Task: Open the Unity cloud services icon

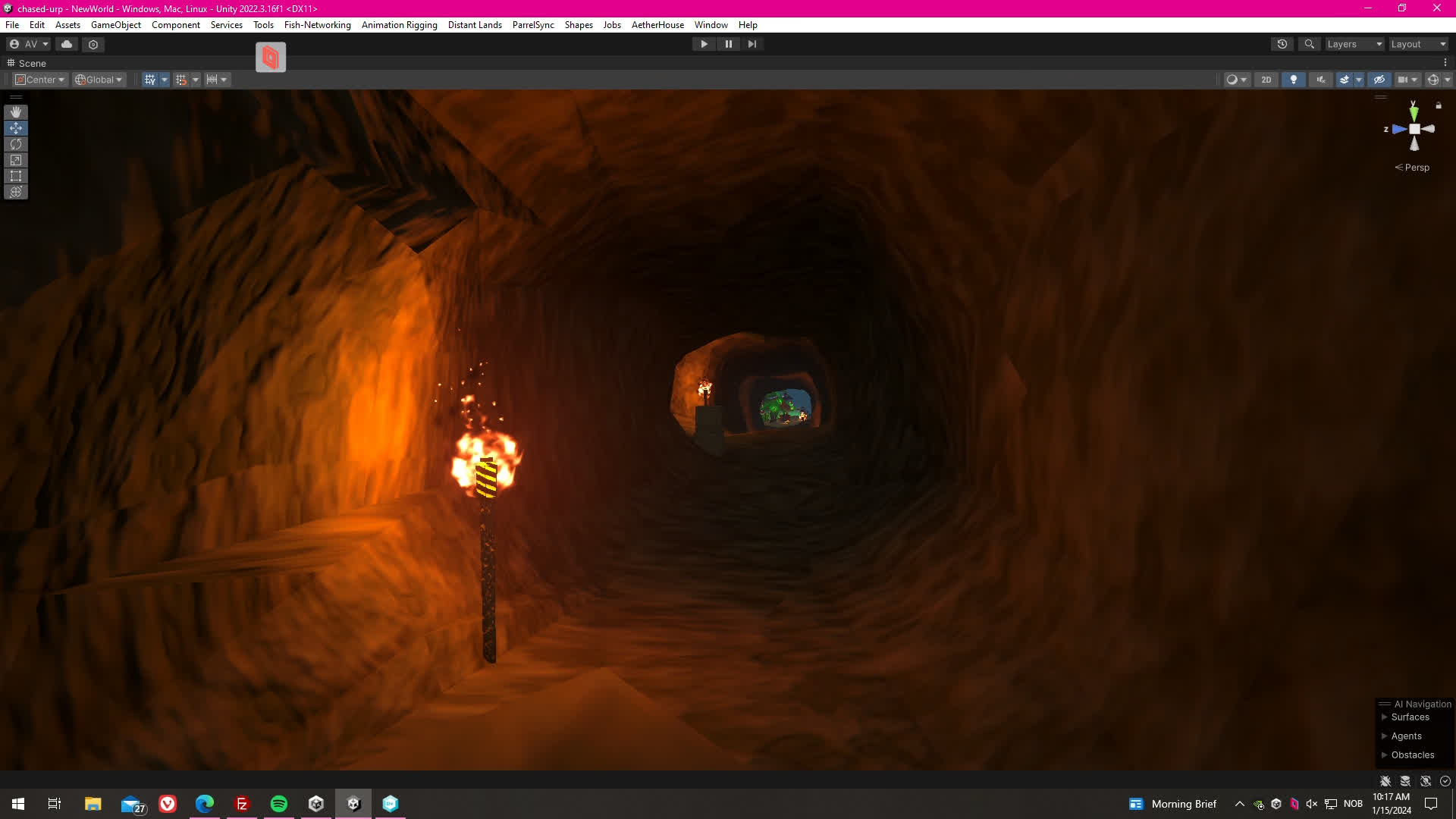Action: [67, 44]
